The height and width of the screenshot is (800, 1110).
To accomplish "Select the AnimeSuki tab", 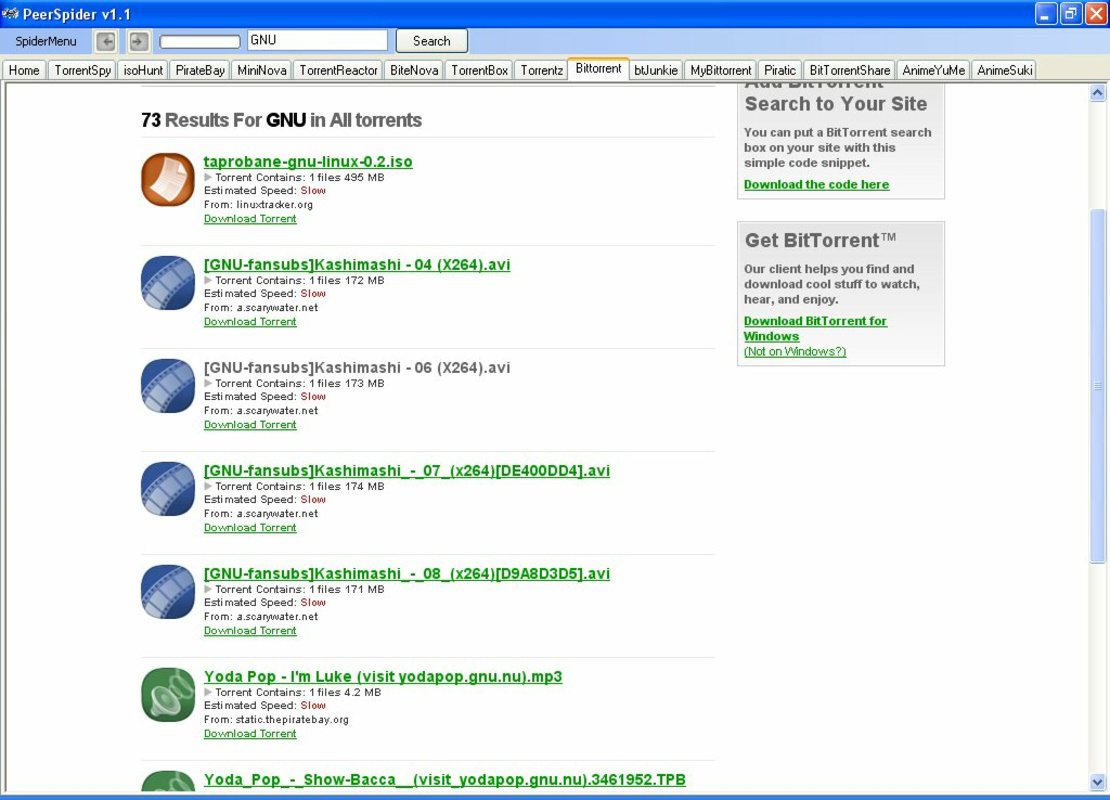I will point(1005,70).
